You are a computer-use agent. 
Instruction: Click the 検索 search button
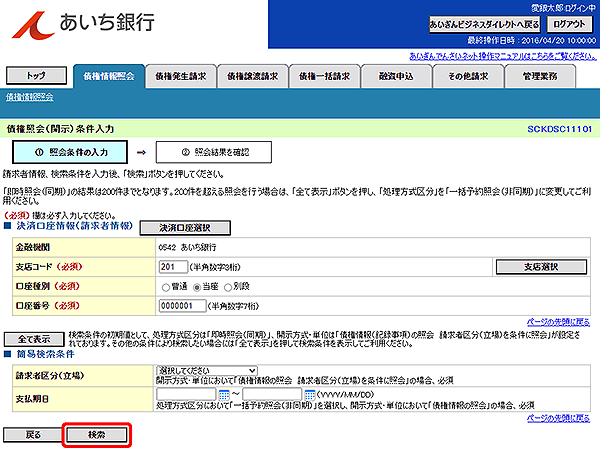tap(96, 435)
